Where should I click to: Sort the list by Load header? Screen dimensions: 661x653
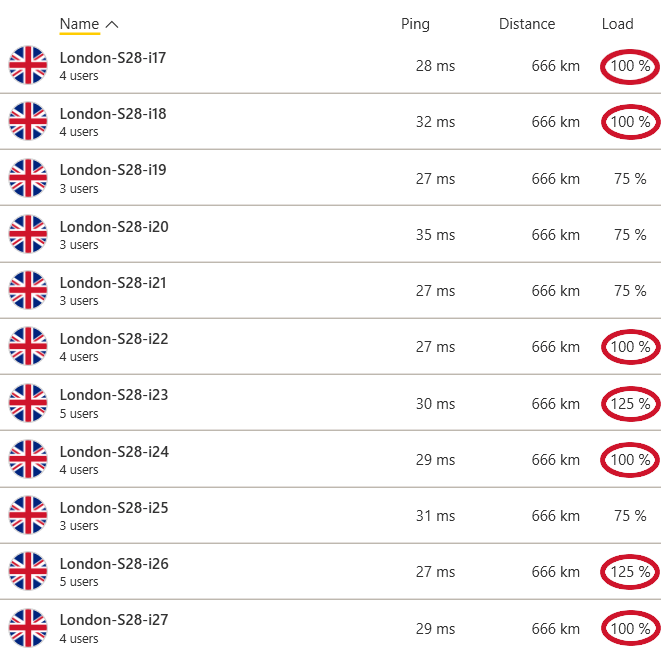click(618, 24)
